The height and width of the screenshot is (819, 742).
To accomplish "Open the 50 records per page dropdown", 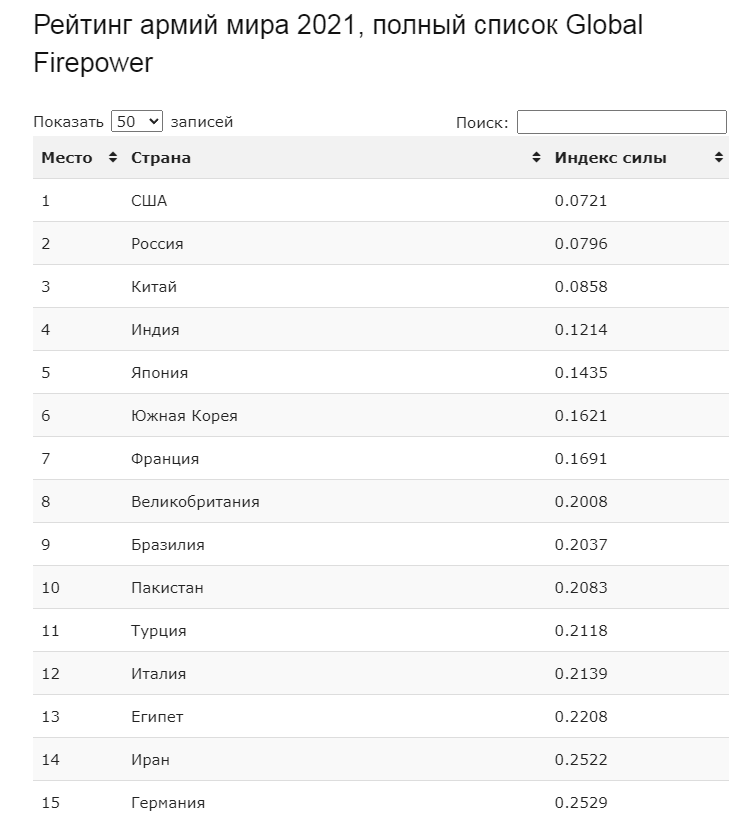I will coord(137,121).
